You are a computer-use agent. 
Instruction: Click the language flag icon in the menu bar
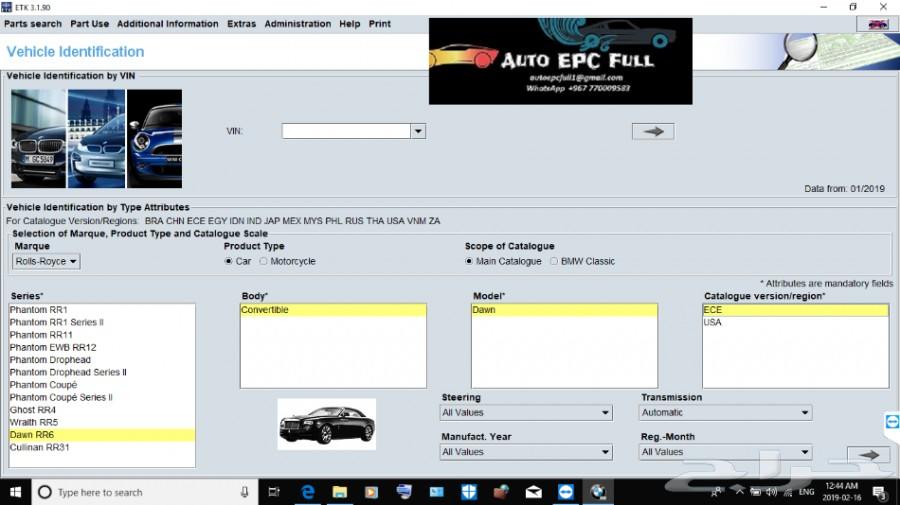877,24
